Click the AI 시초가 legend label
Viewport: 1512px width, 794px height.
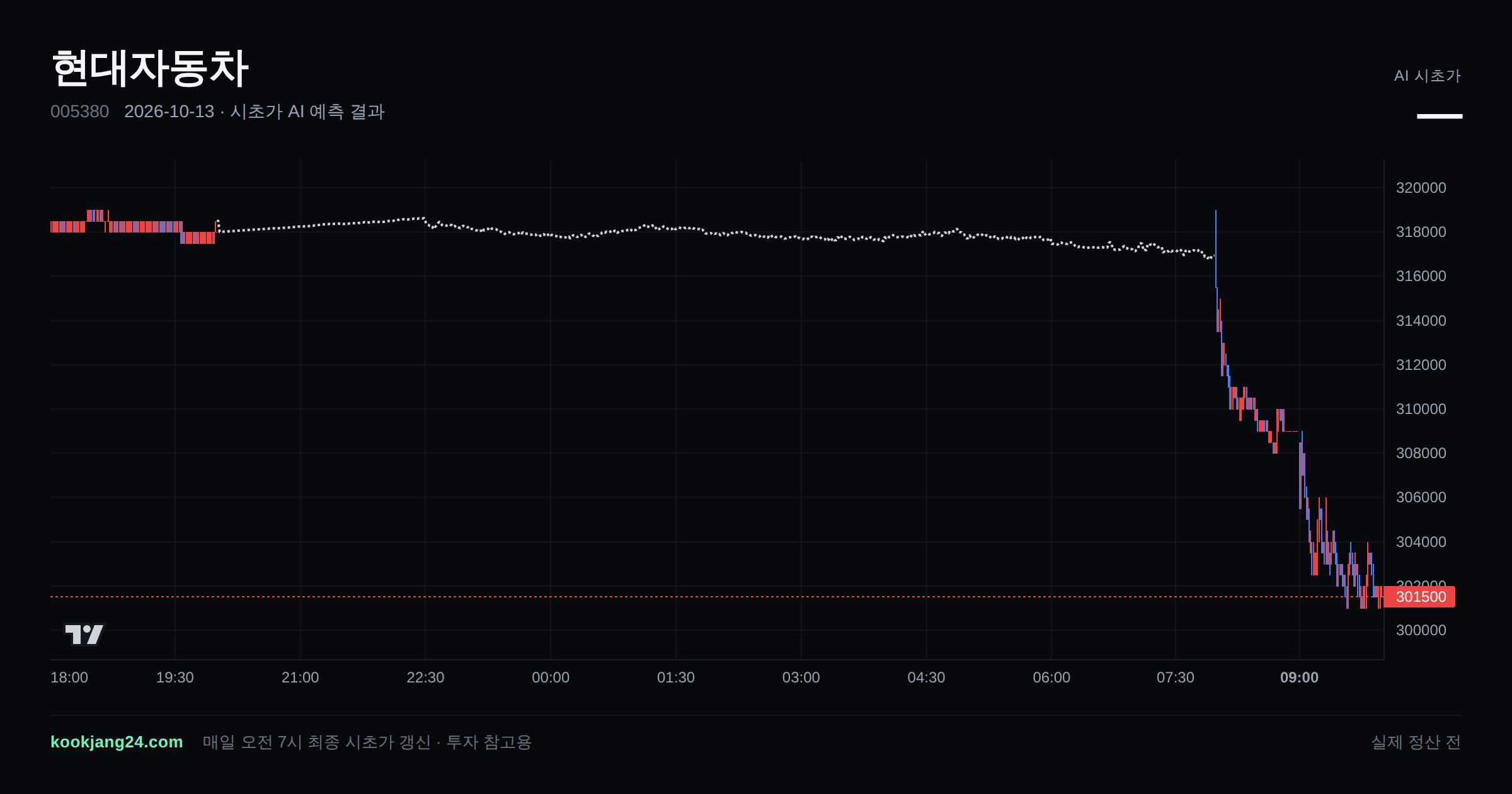point(1427,76)
